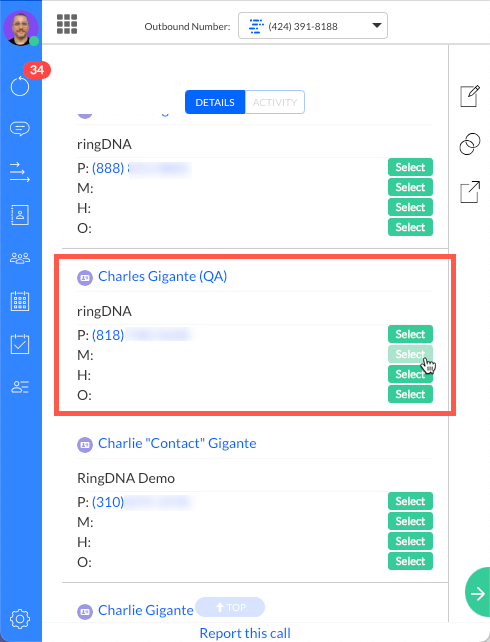Open Charles Gigante (QA) contact link

coord(163,276)
